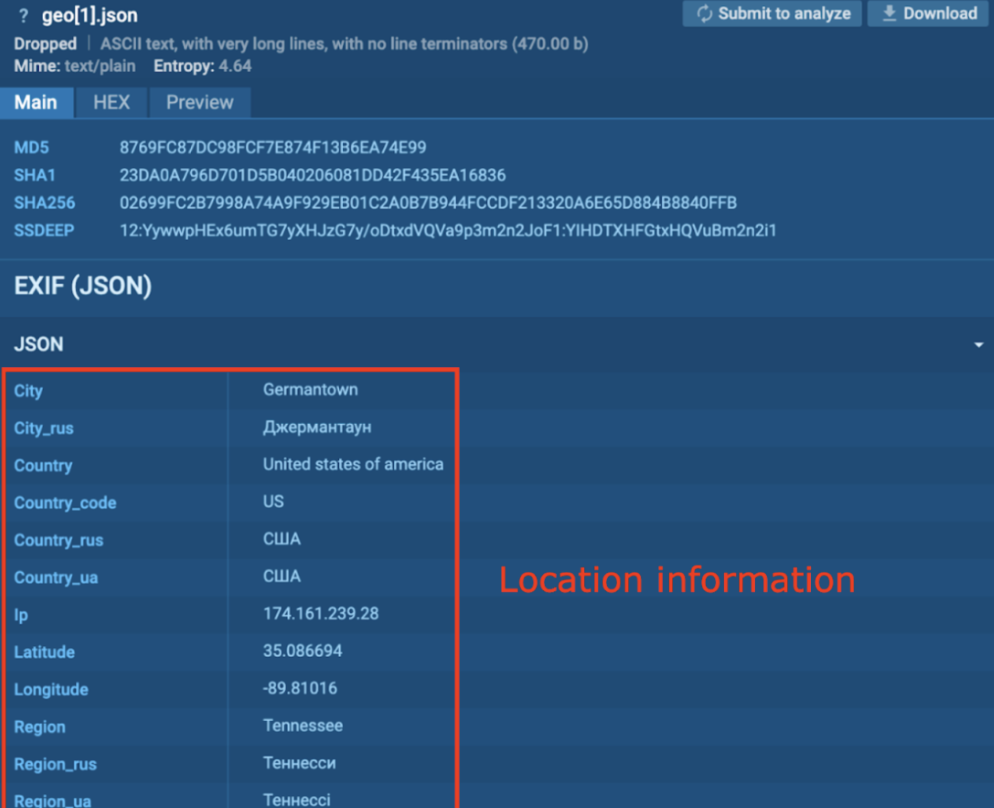Open the Preview tab
994x808 pixels.
pos(199,103)
